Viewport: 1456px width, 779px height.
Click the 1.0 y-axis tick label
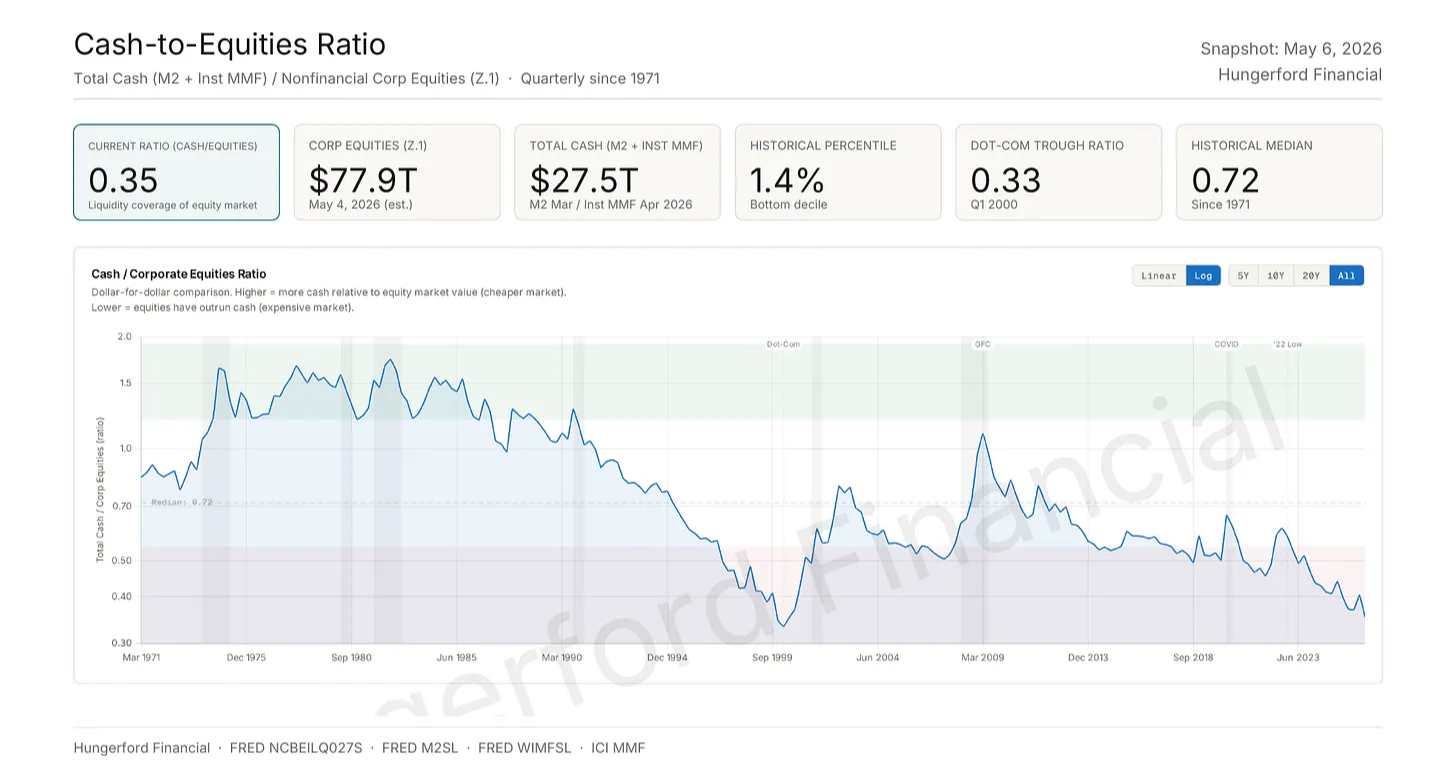click(124, 448)
